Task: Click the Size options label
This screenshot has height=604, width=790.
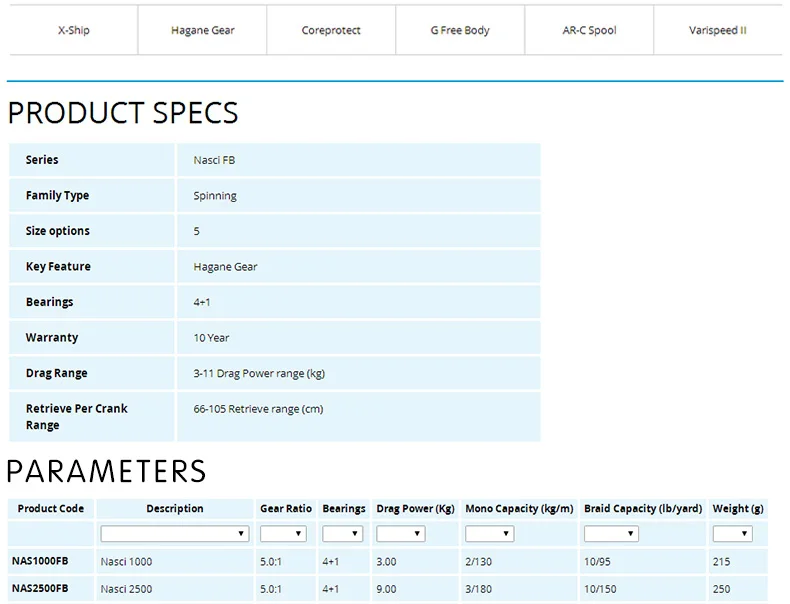Action: [x=58, y=231]
